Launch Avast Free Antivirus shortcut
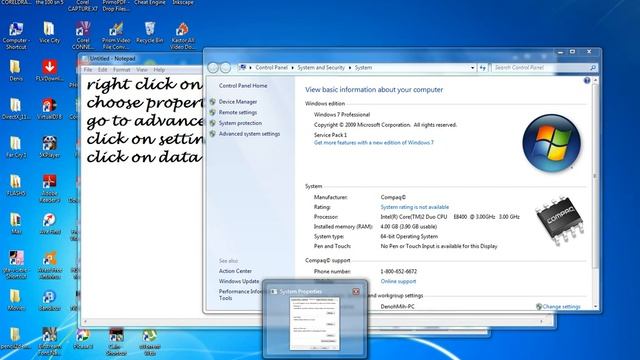Screen dimensions: 640x360 (x=49, y=265)
